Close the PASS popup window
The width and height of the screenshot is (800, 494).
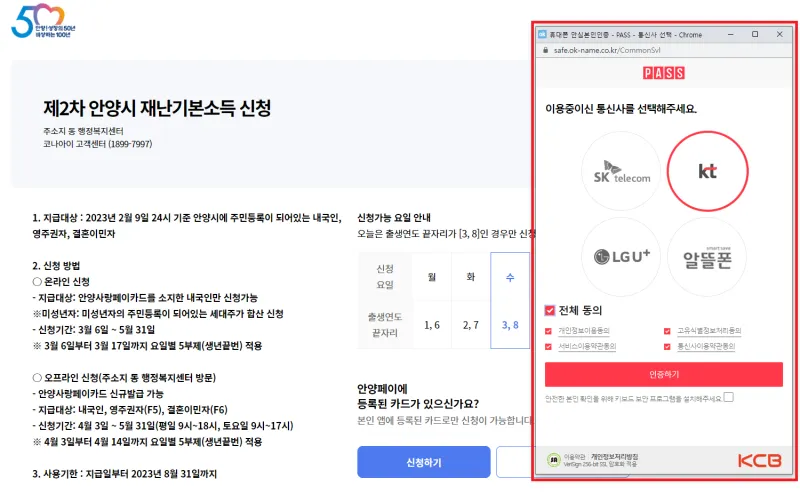click(780, 35)
